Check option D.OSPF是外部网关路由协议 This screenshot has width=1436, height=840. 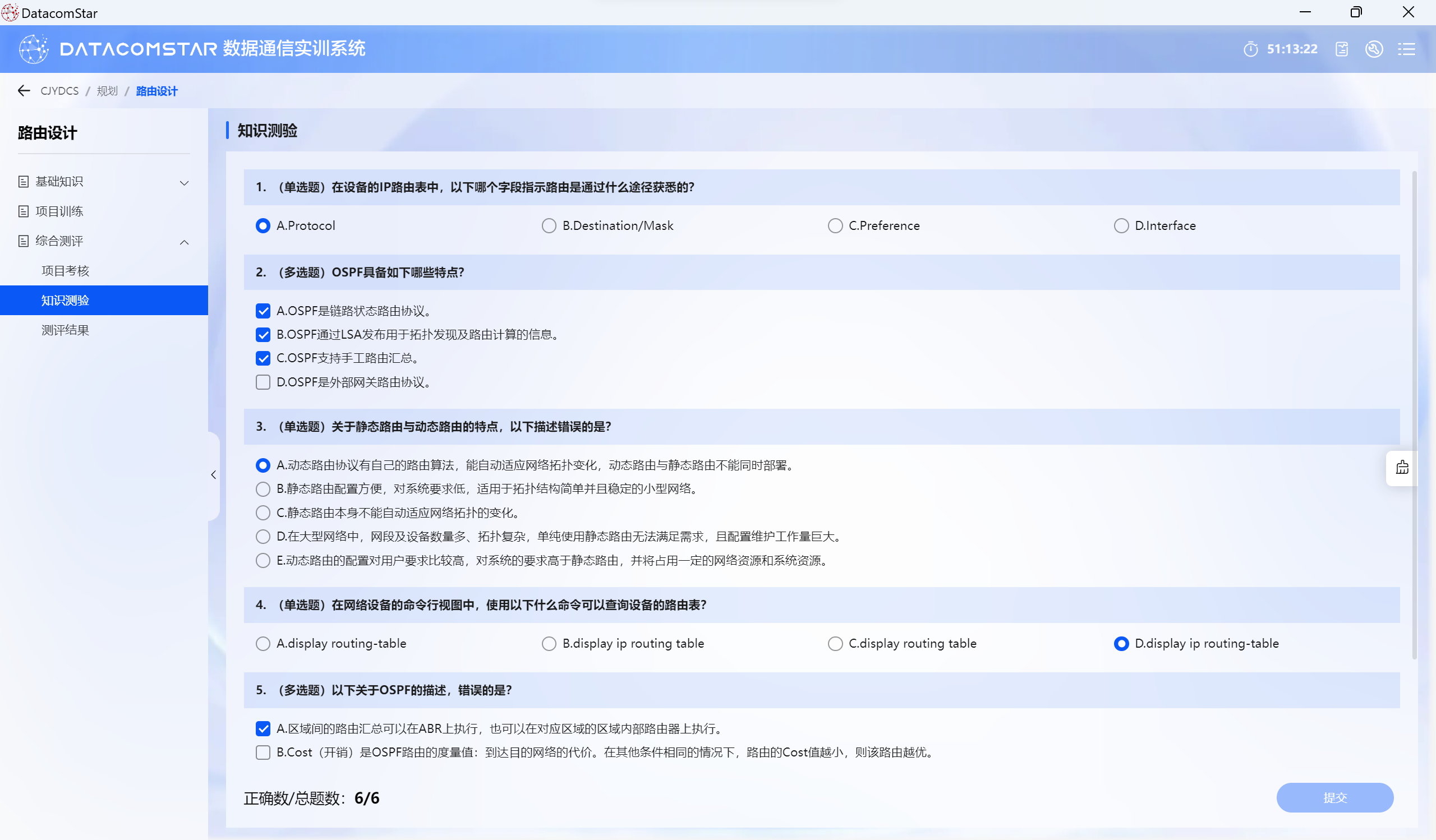pos(263,382)
